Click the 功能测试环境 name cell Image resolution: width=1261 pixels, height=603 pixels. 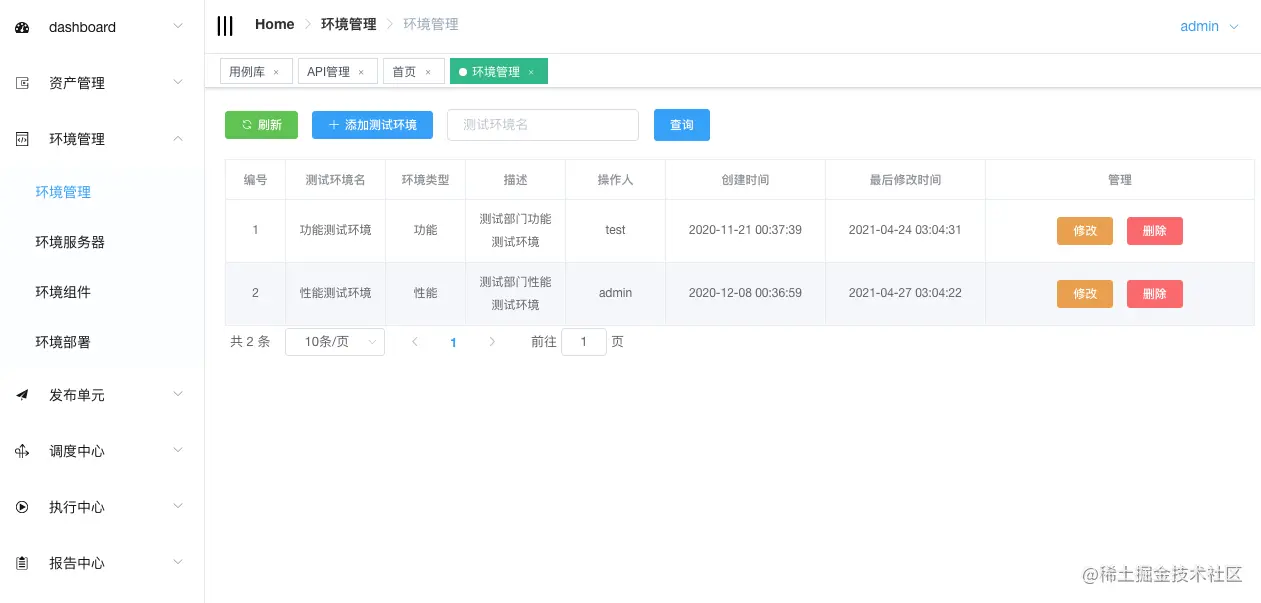pyautogui.click(x=335, y=230)
